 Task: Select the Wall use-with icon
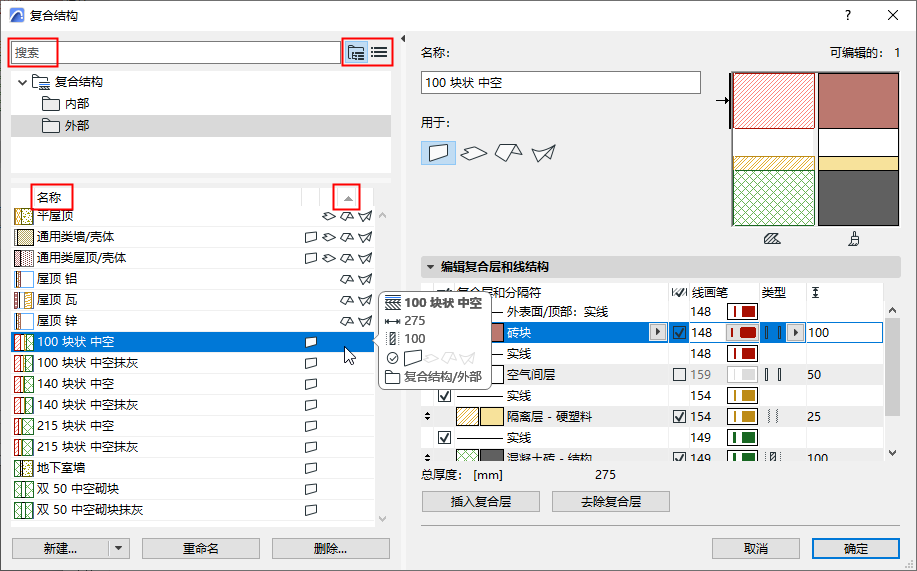point(439,153)
